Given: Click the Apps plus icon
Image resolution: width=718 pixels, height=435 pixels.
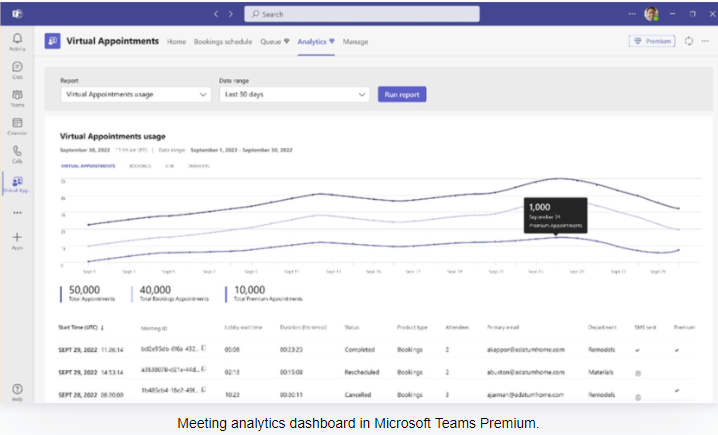Looking at the screenshot, I should pos(17,240).
